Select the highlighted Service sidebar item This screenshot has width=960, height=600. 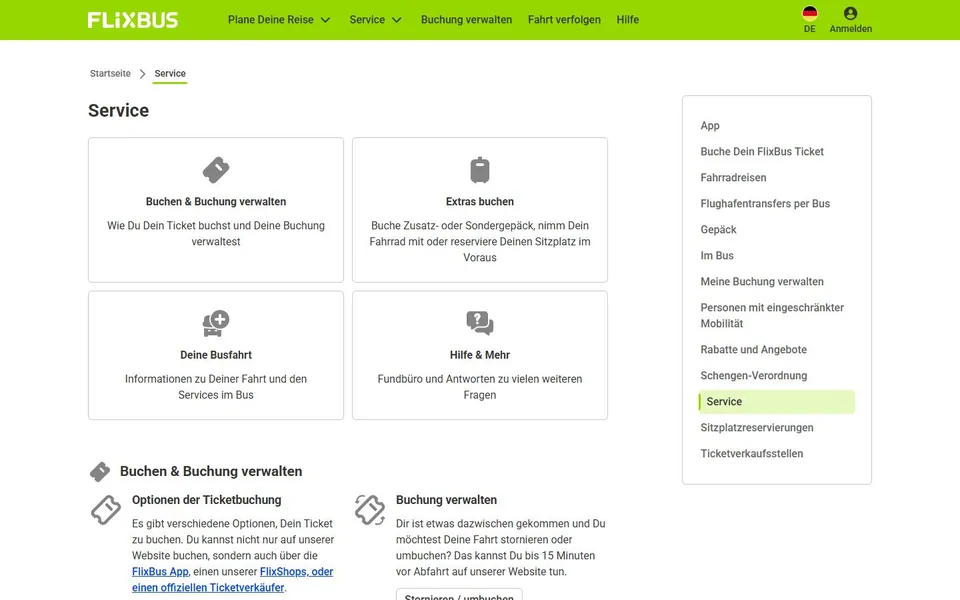coord(776,402)
